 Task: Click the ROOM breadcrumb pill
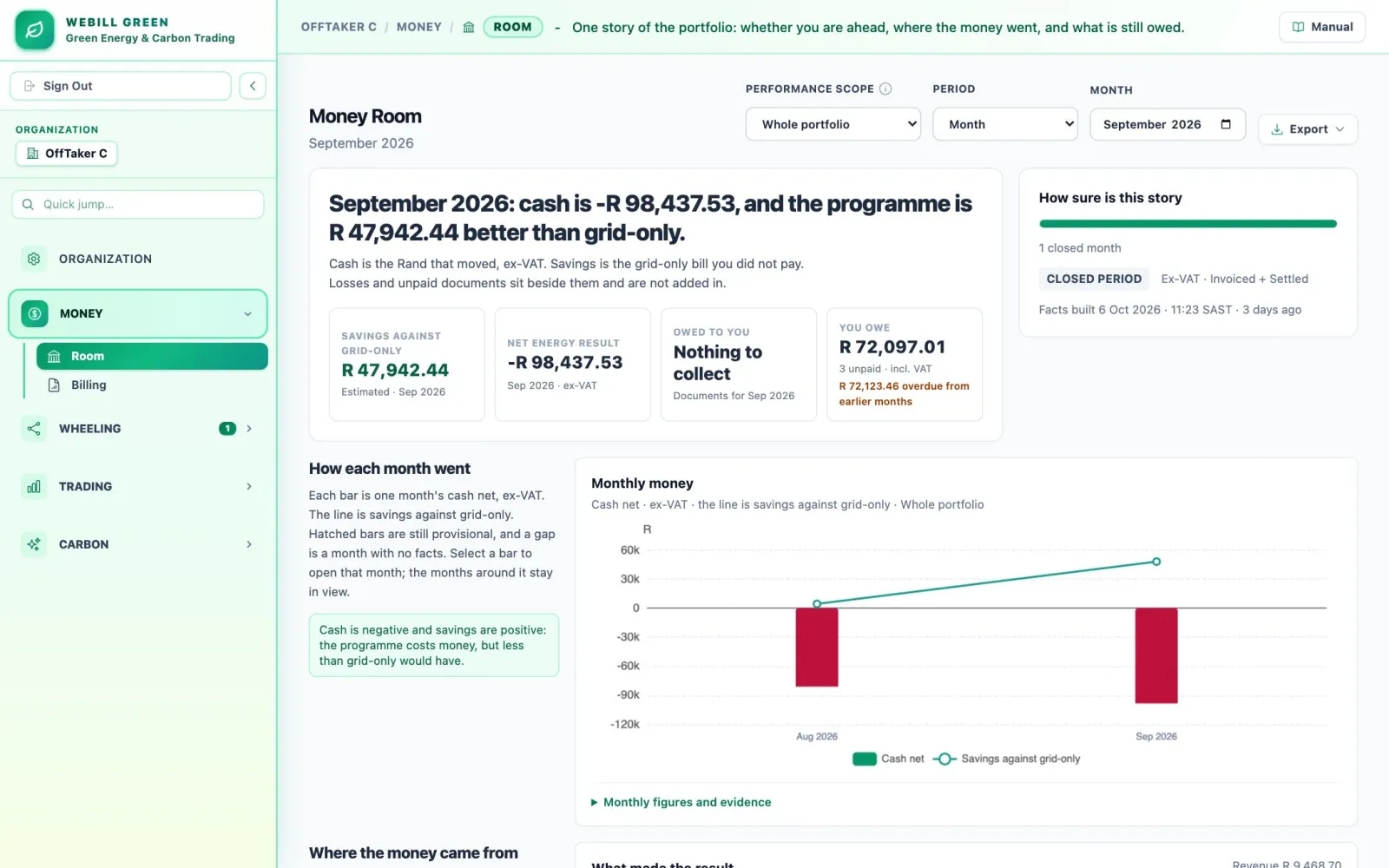pyautogui.click(x=512, y=27)
